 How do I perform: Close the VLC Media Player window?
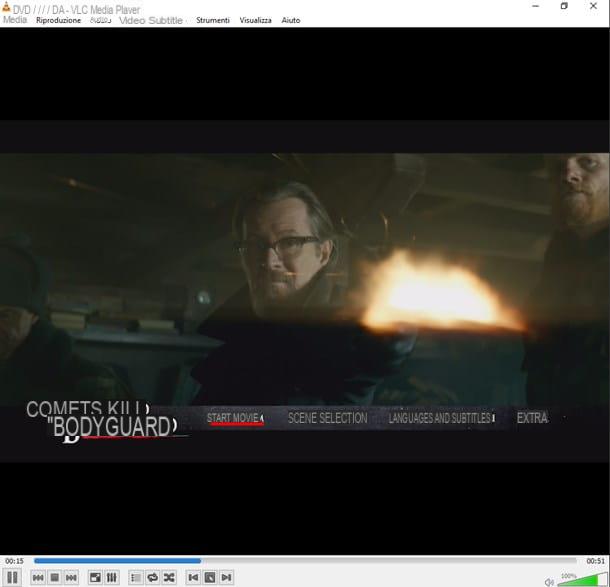(593, 6)
